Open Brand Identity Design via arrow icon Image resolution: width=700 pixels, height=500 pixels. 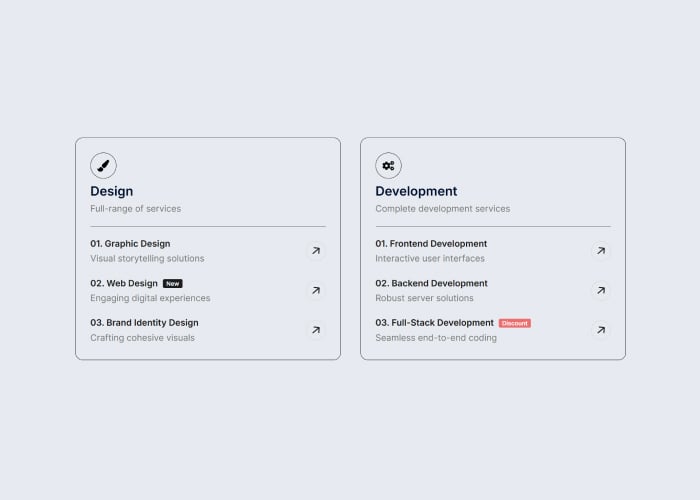(x=316, y=330)
